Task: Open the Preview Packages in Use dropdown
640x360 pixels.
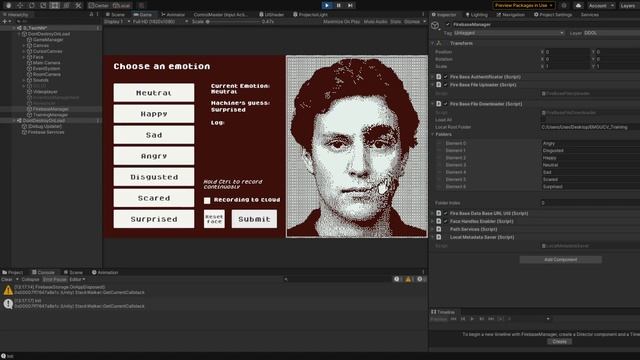Action: 524,5
